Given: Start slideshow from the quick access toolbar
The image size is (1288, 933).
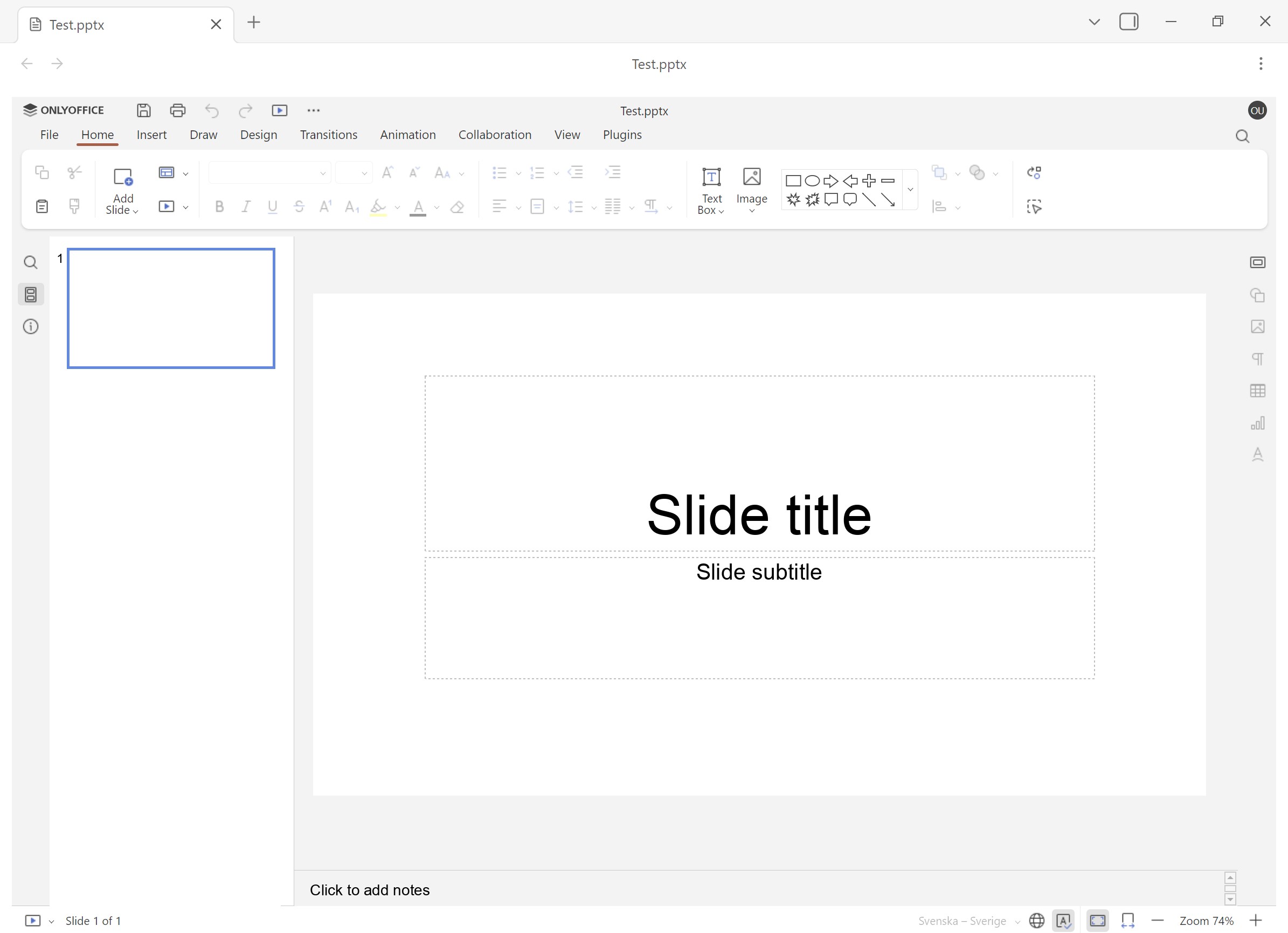Looking at the screenshot, I should point(279,110).
